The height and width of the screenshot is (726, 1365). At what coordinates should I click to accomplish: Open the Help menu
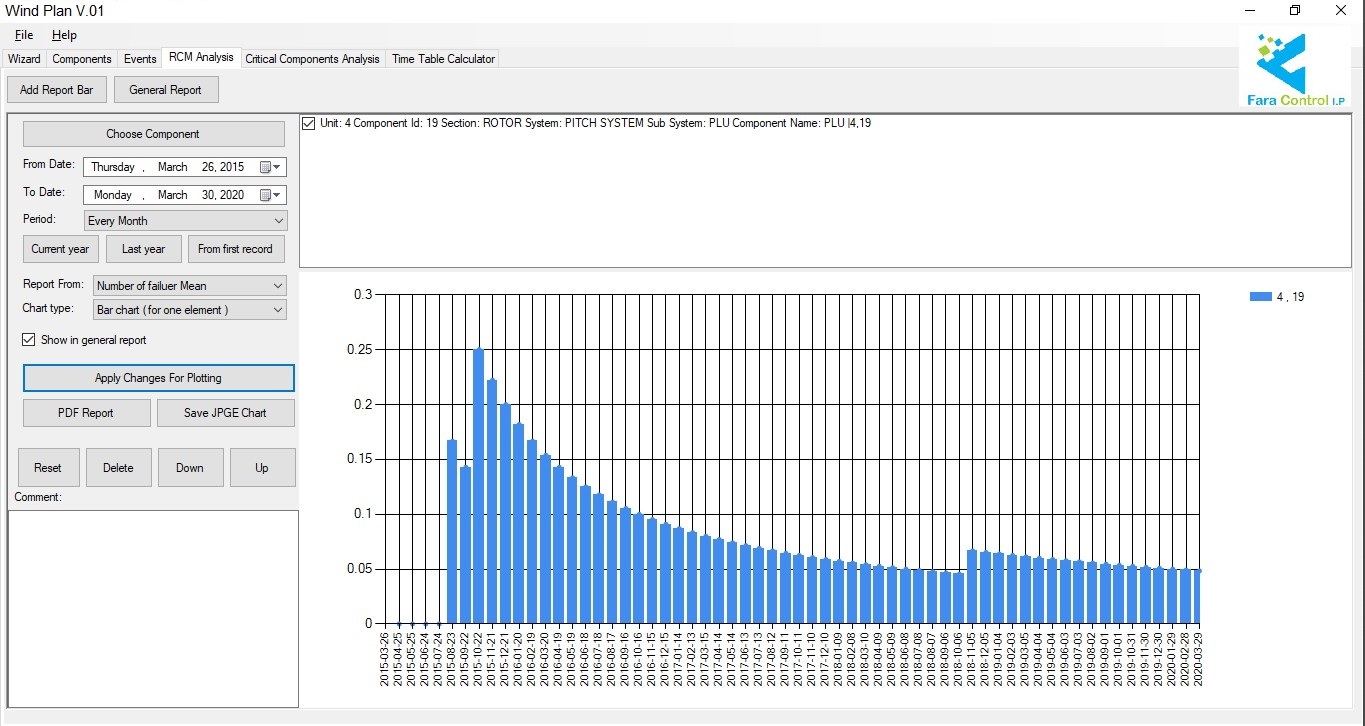pos(64,35)
